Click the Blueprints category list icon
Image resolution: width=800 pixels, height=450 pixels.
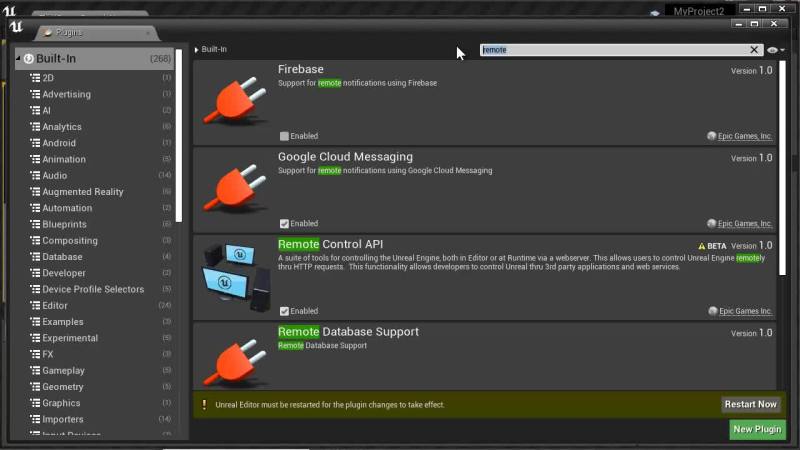point(35,224)
